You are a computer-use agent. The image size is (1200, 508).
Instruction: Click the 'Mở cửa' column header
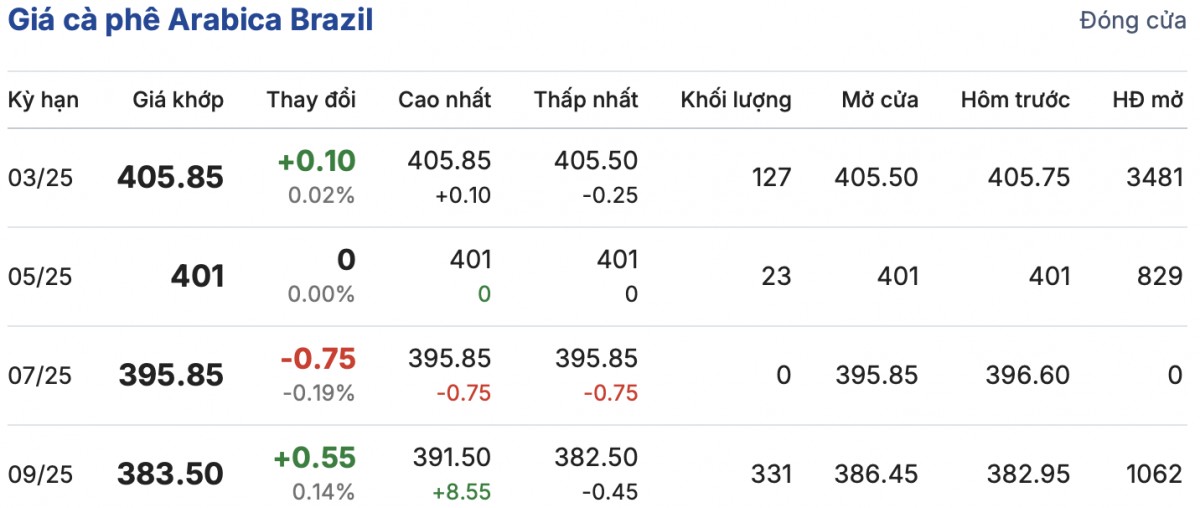point(880,100)
